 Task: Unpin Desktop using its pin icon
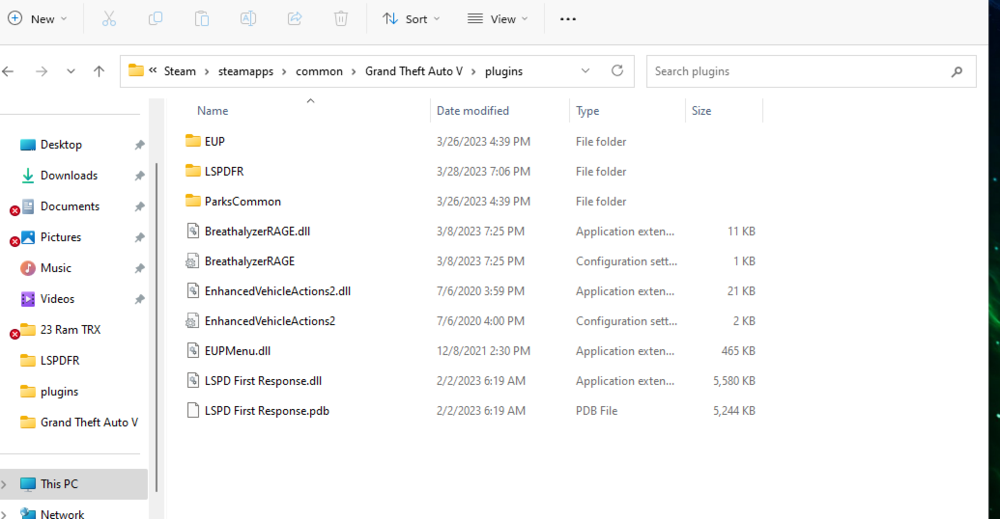(139, 145)
